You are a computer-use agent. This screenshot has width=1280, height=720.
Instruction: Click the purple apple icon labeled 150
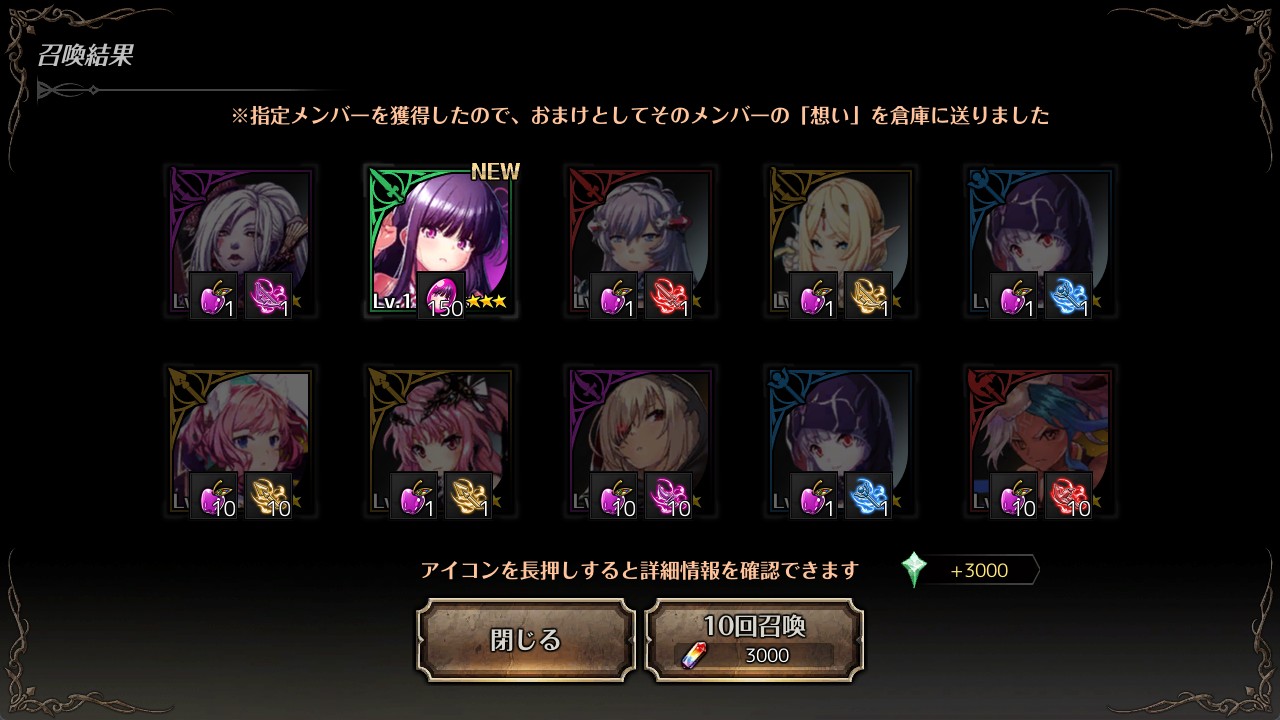(441, 296)
